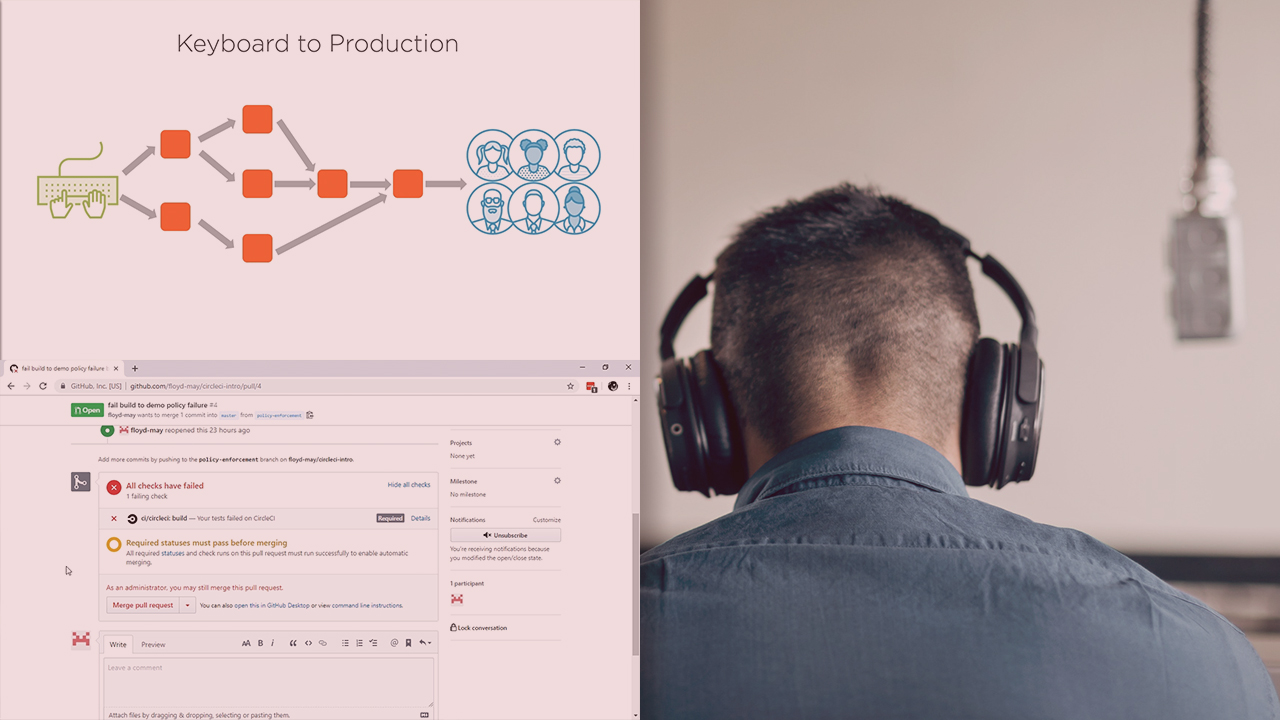Viewport: 1280px width, 720px height.
Task: Click the Milestone sidebar heading
Action: 464,481
